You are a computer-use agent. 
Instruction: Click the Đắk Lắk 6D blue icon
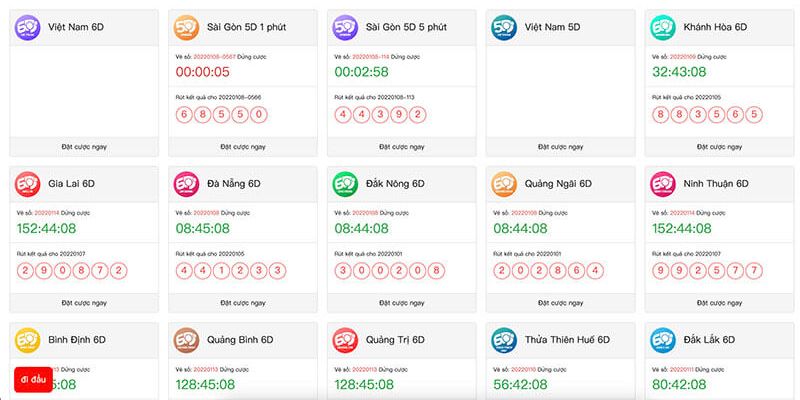[663, 340]
